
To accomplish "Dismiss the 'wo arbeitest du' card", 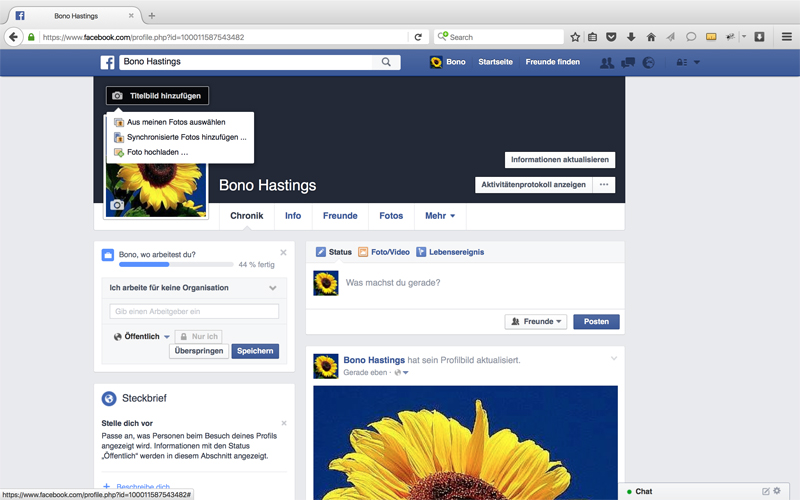I will (x=283, y=253).
